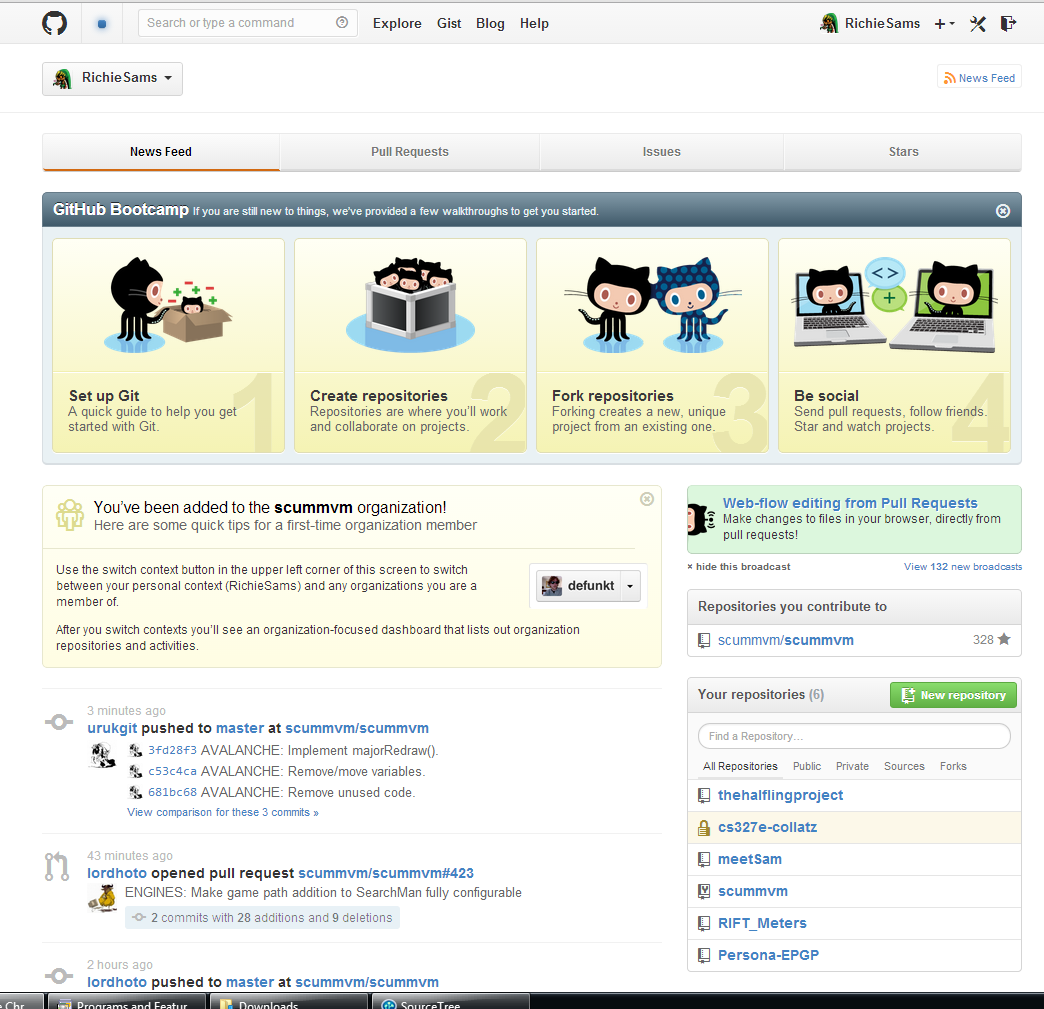The height and width of the screenshot is (1009, 1044).
Task: Close the scummvm organization tips box
Action: [647, 499]
